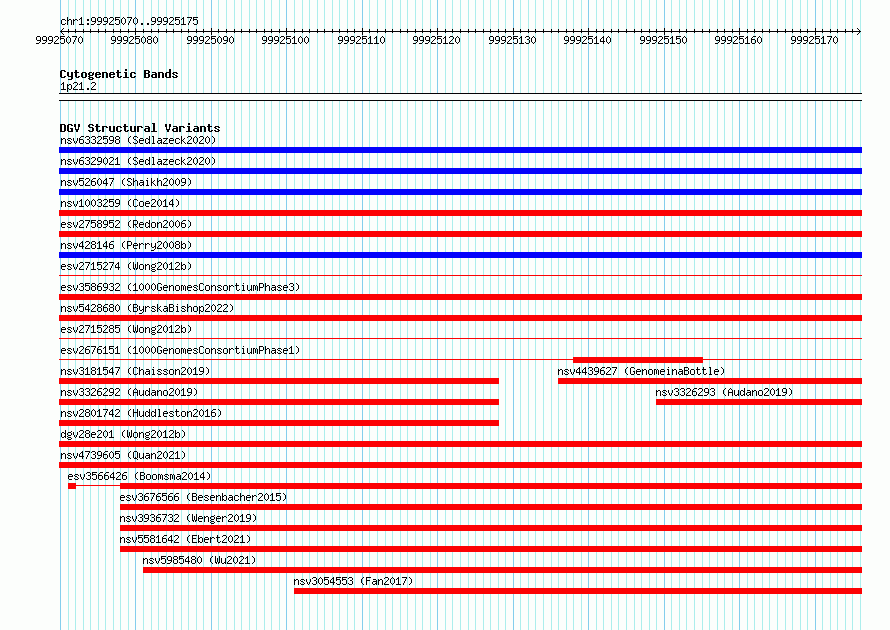The height and width of the screenshot is (630, 890).
Task: Click ruler position 99925070
Action: point(59,40)
